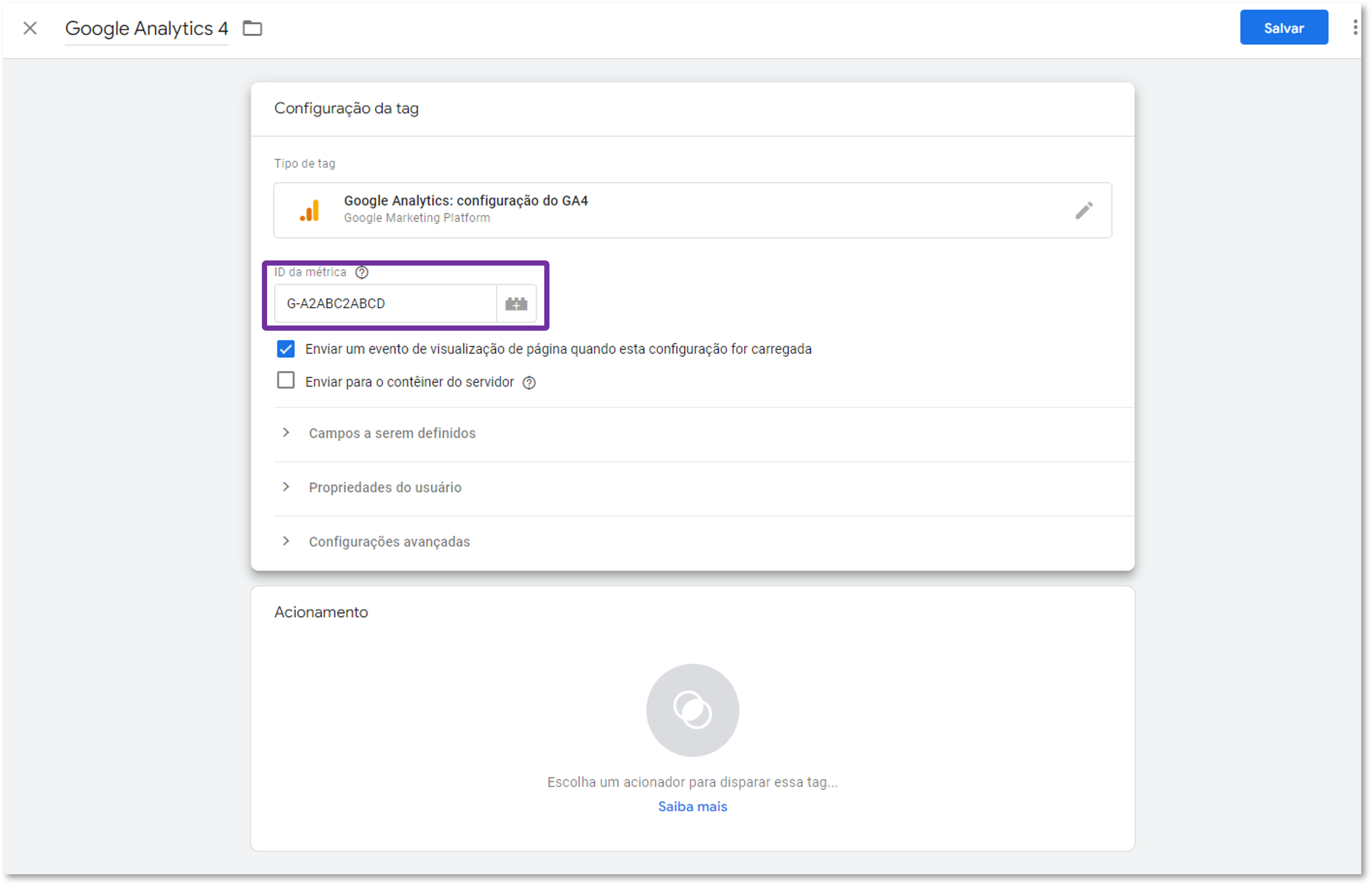Click help icon next to contêiner do servidor

pos(529,383)
